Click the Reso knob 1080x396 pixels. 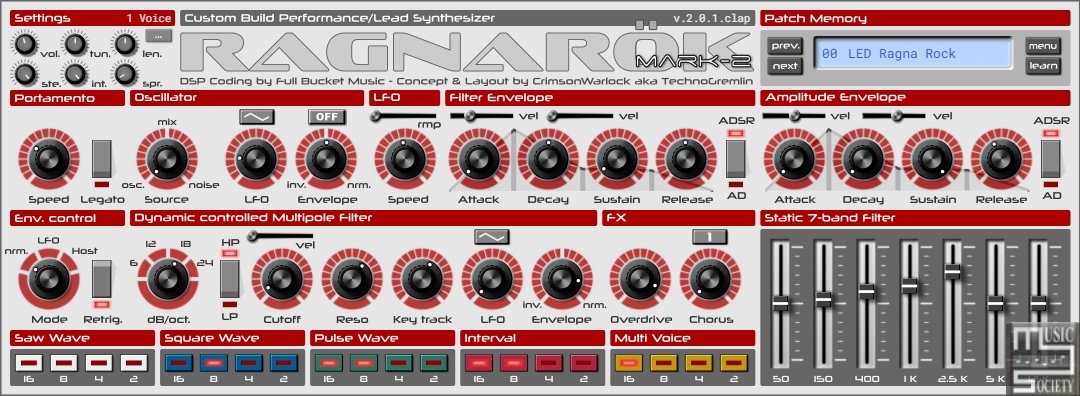[x=351, y=279]
